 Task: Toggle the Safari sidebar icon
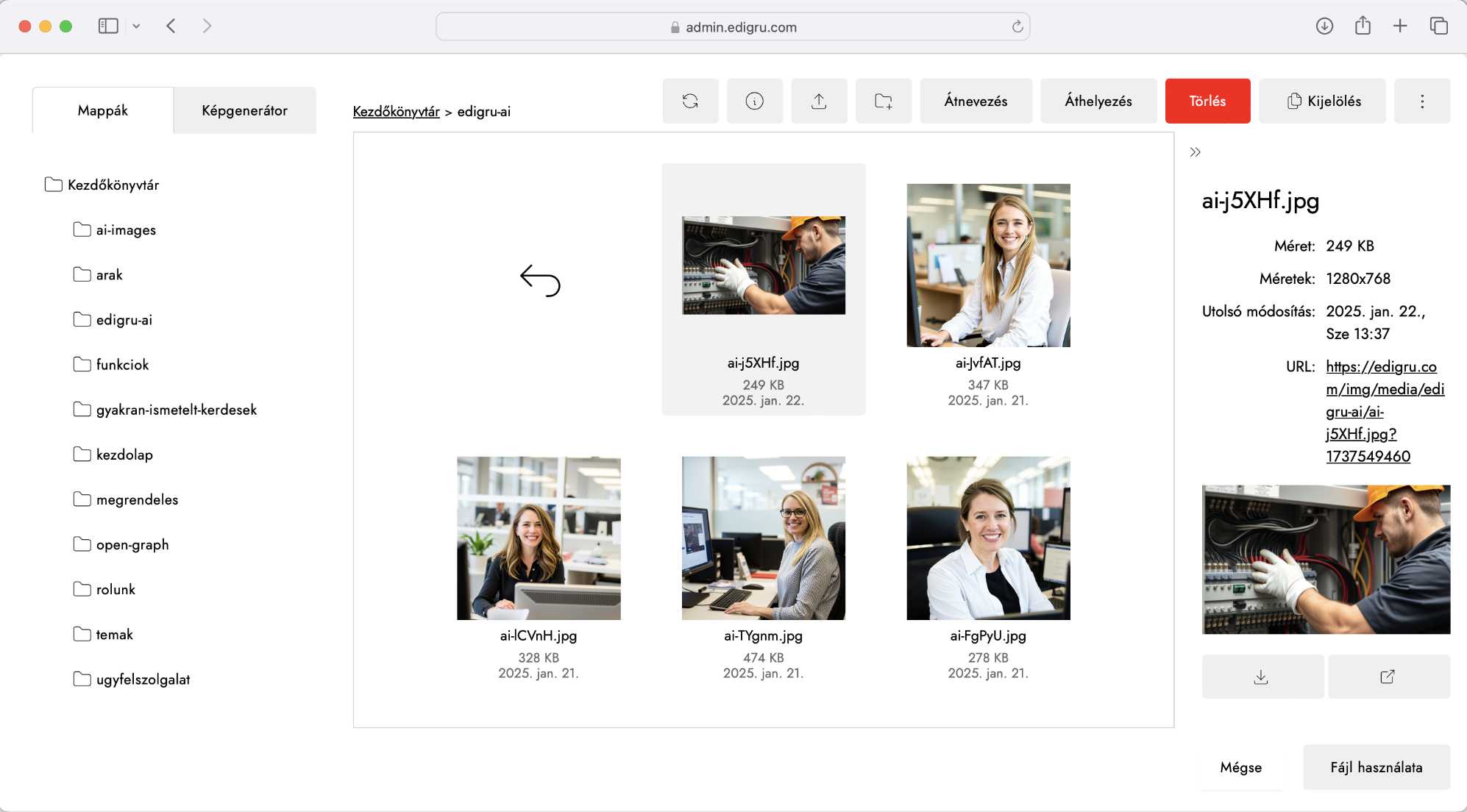click(x=107, y=25)
